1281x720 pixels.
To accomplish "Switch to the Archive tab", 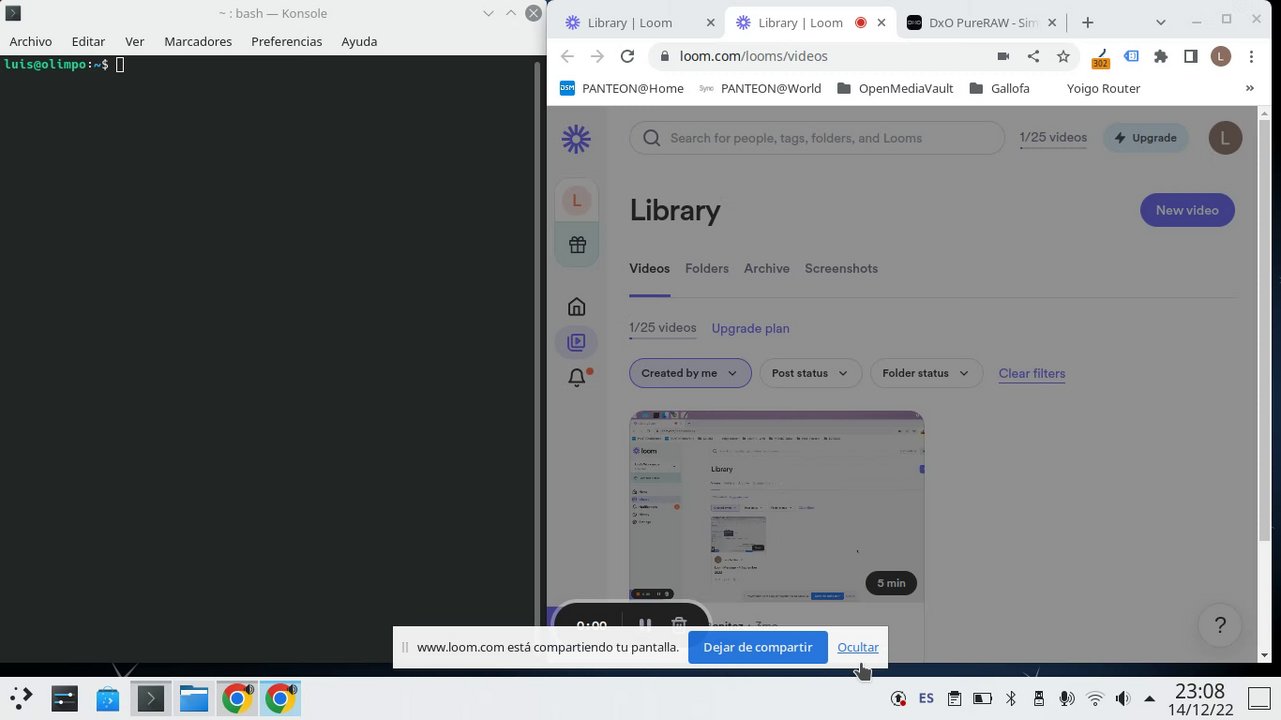I will click(x=767, y=268).
